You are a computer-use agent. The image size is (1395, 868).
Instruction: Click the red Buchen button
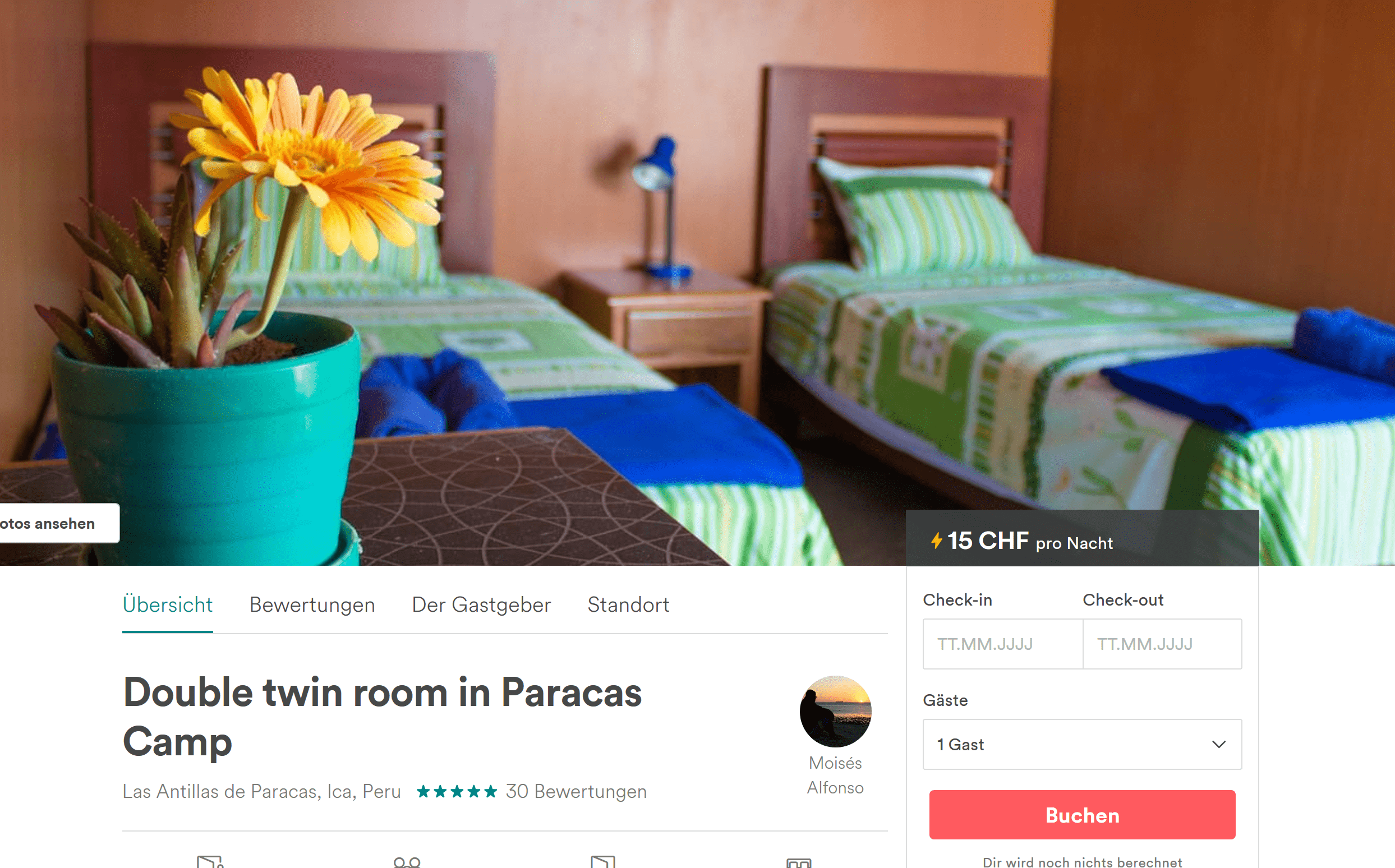point(1082,815)
